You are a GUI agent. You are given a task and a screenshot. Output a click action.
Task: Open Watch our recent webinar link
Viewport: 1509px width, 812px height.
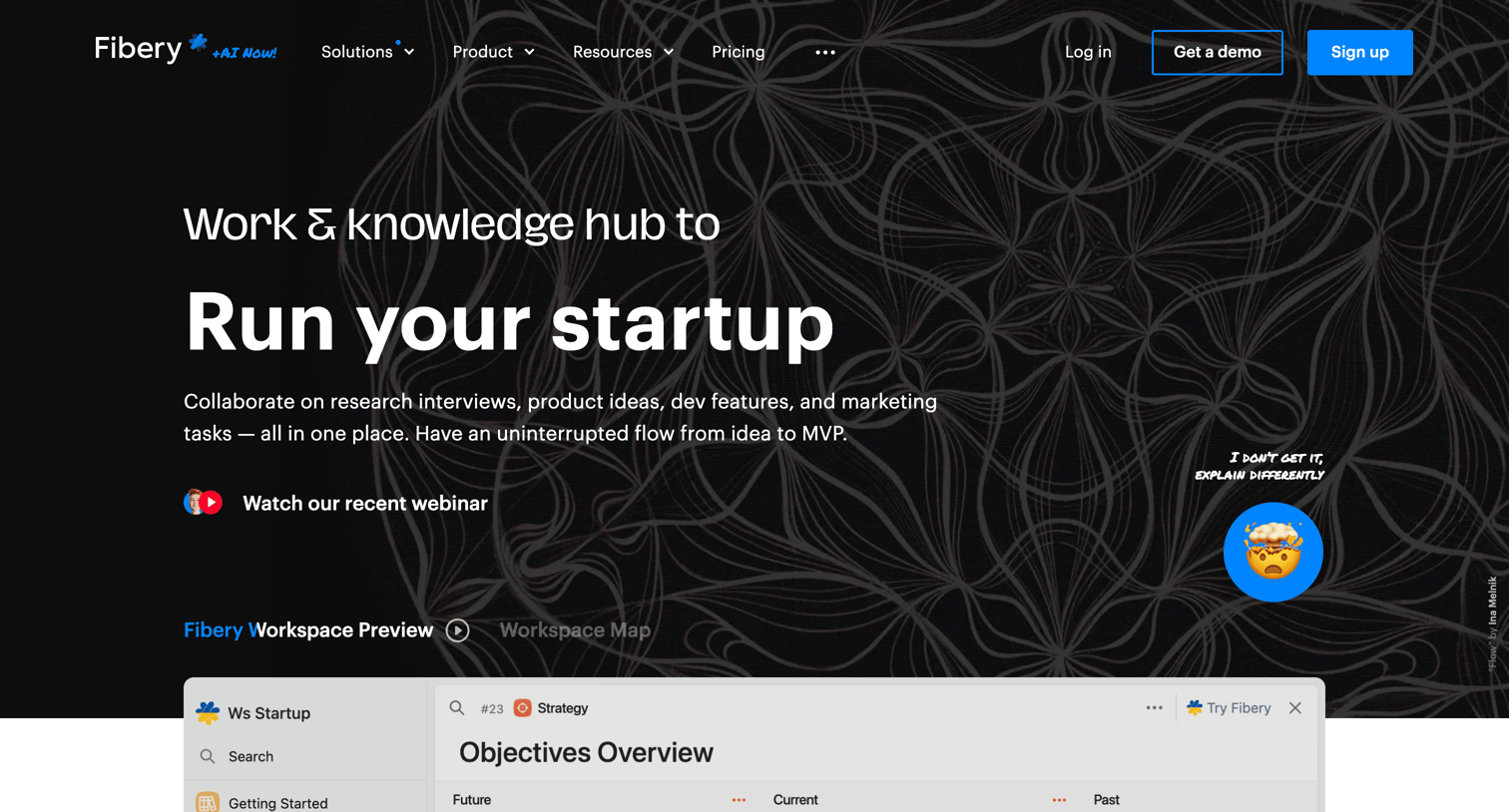(x=365, y=503)
